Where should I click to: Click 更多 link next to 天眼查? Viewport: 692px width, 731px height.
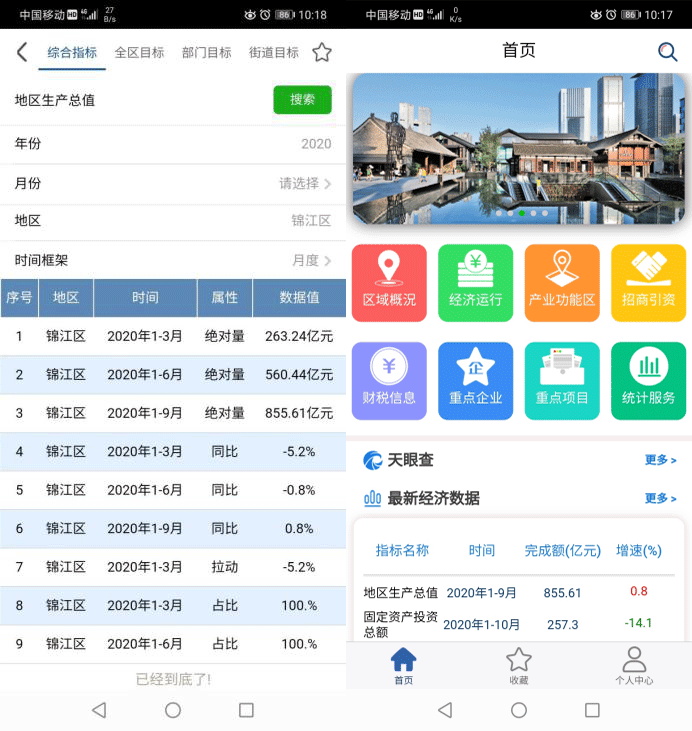pos(660,460)
